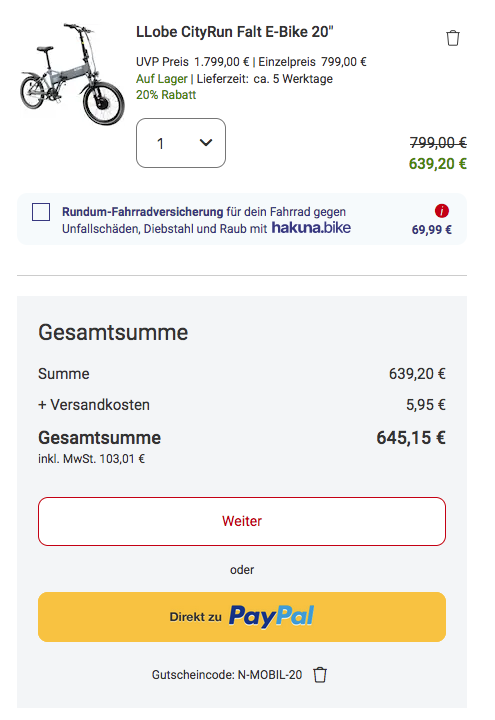Click the 20% Rabatt discount label

click(x=166, y=95)
